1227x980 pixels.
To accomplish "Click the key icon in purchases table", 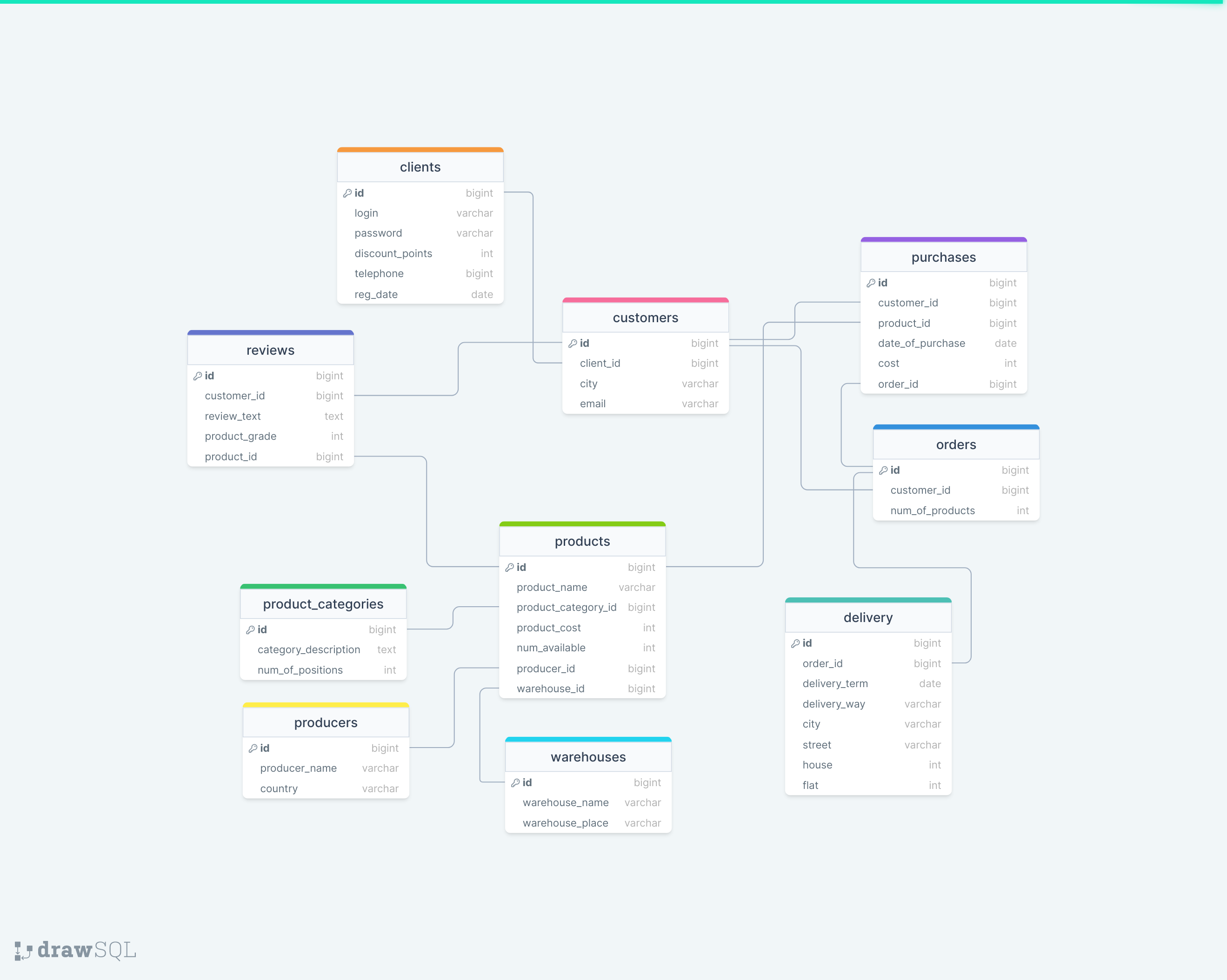I will [x=871, y=283].
